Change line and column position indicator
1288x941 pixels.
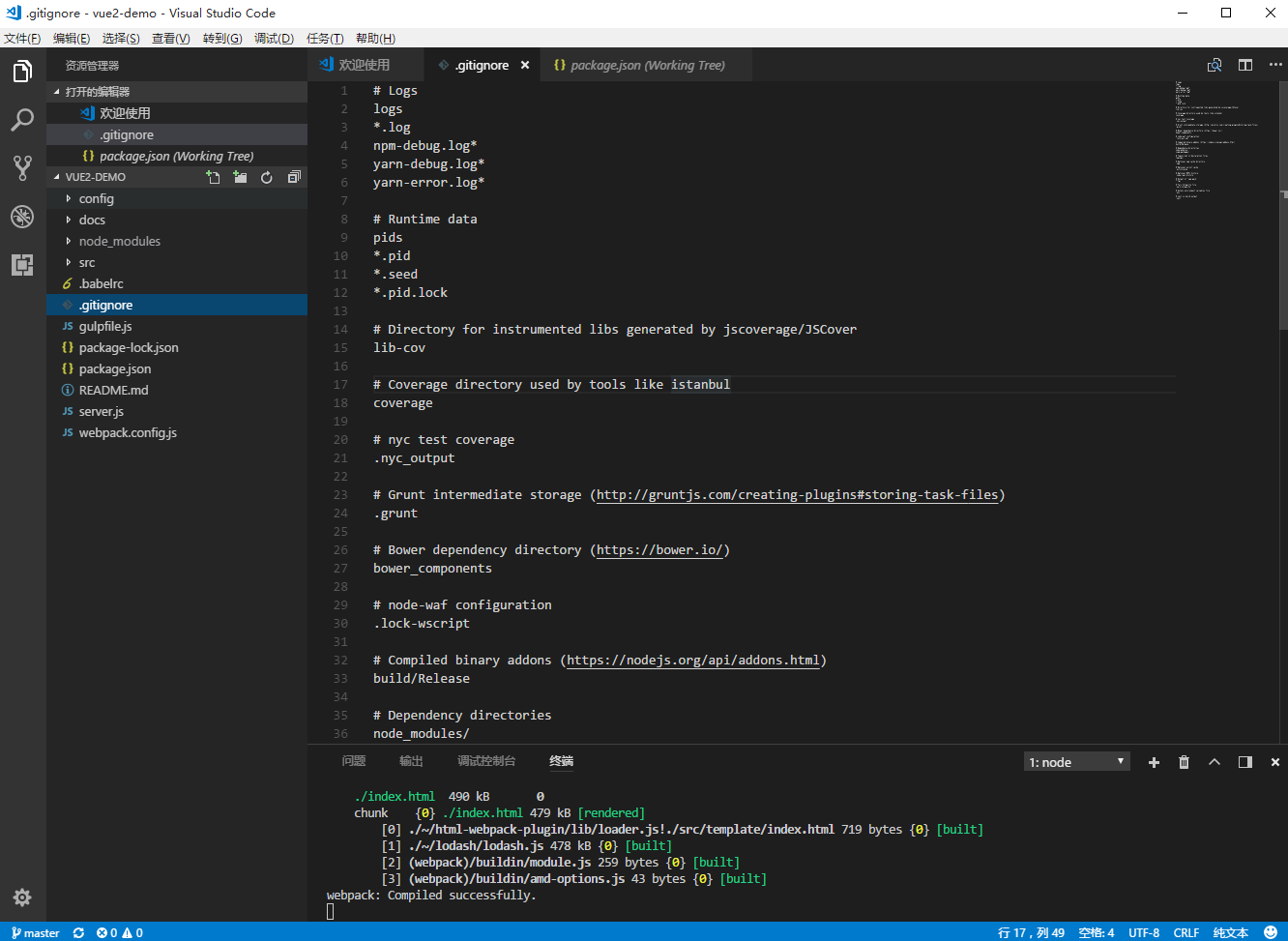coord(1031,932)
